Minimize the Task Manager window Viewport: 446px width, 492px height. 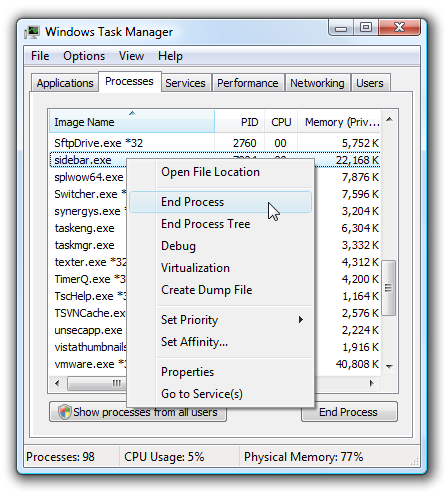[341, 27]
